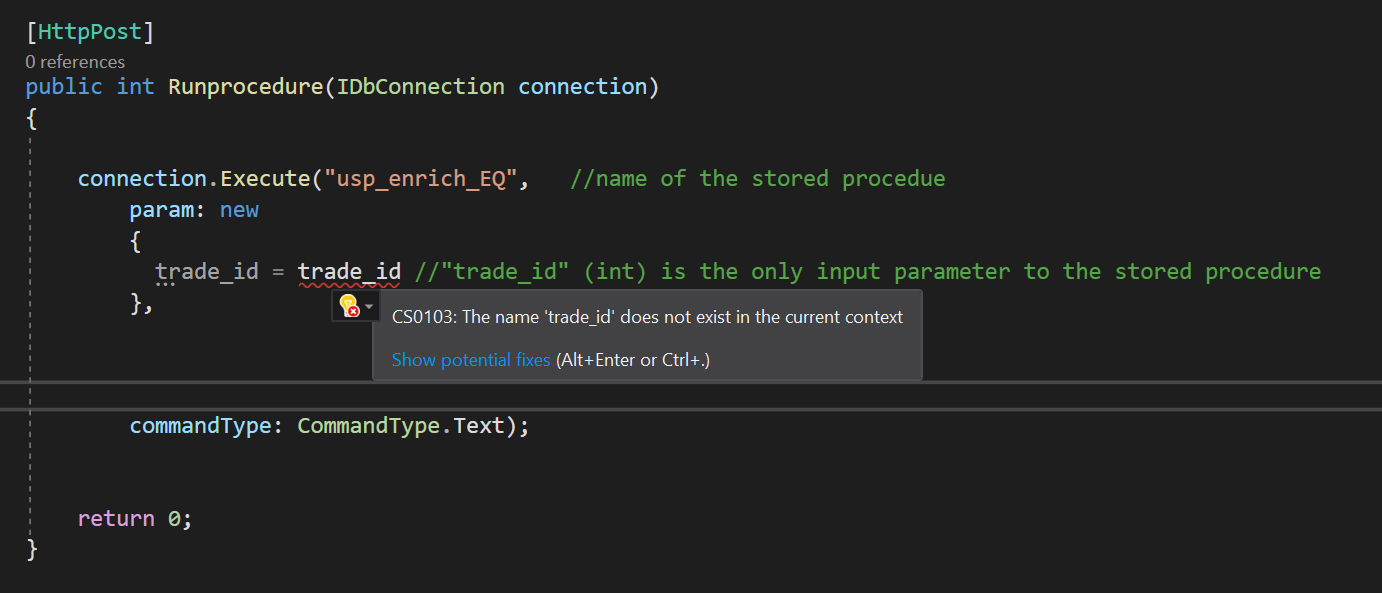Click the return 0 statement

pos(133,518)
